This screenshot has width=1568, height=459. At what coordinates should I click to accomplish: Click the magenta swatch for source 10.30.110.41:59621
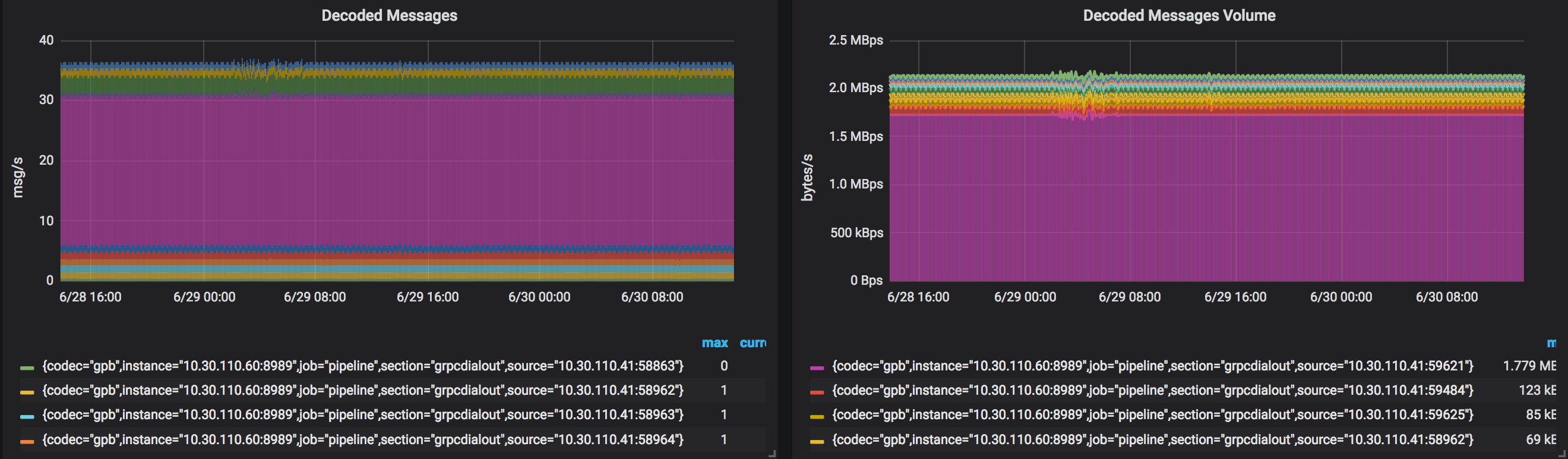click(817, 367)
